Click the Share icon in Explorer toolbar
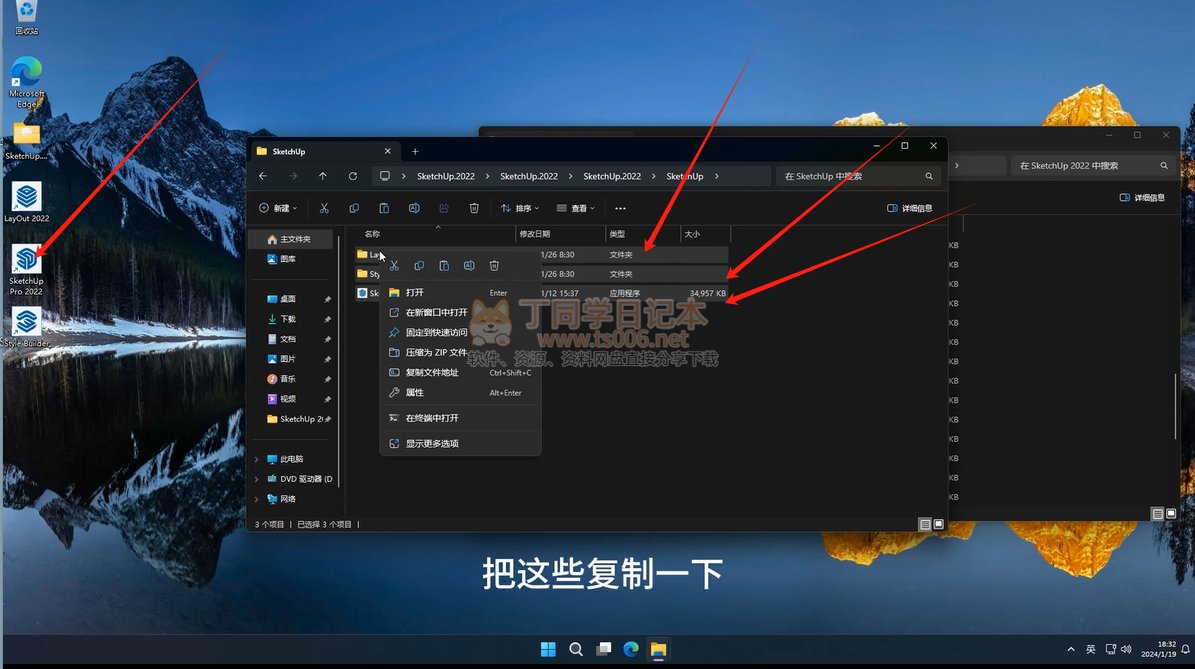The image size is (1195, 669). [x=444, y=208]
